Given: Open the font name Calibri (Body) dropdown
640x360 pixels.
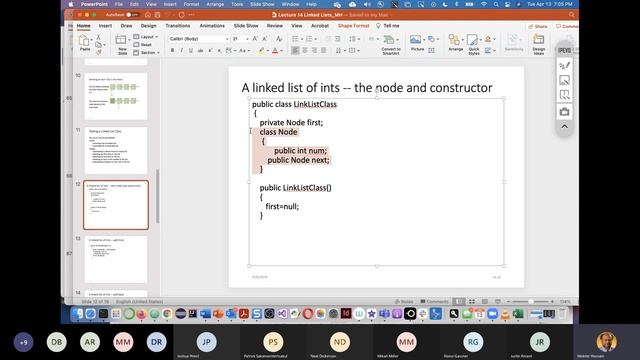Looking at the screenshot, I should pos(227,39).
